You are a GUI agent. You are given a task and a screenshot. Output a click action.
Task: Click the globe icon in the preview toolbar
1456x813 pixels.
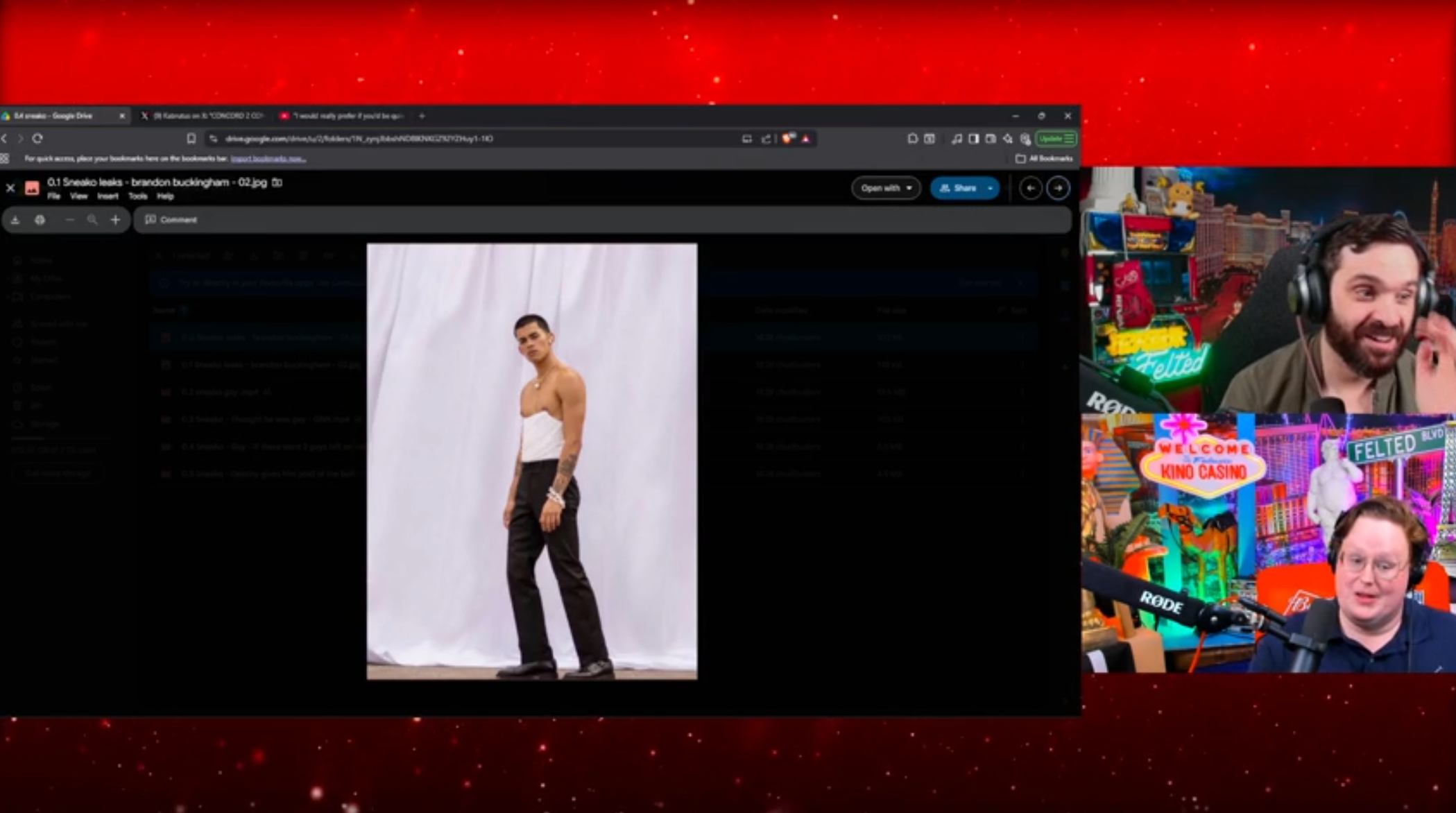(40, 220)
